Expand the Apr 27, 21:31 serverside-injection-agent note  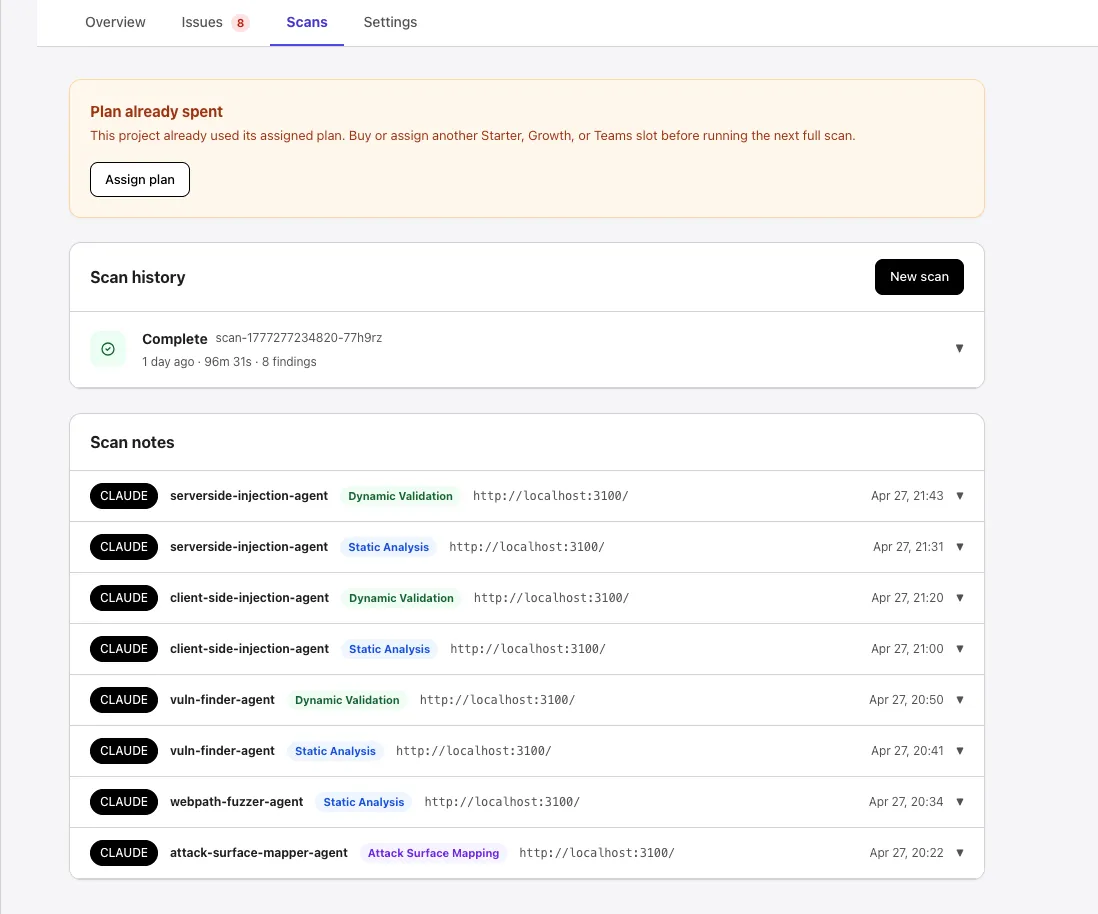tap(959, 547)
